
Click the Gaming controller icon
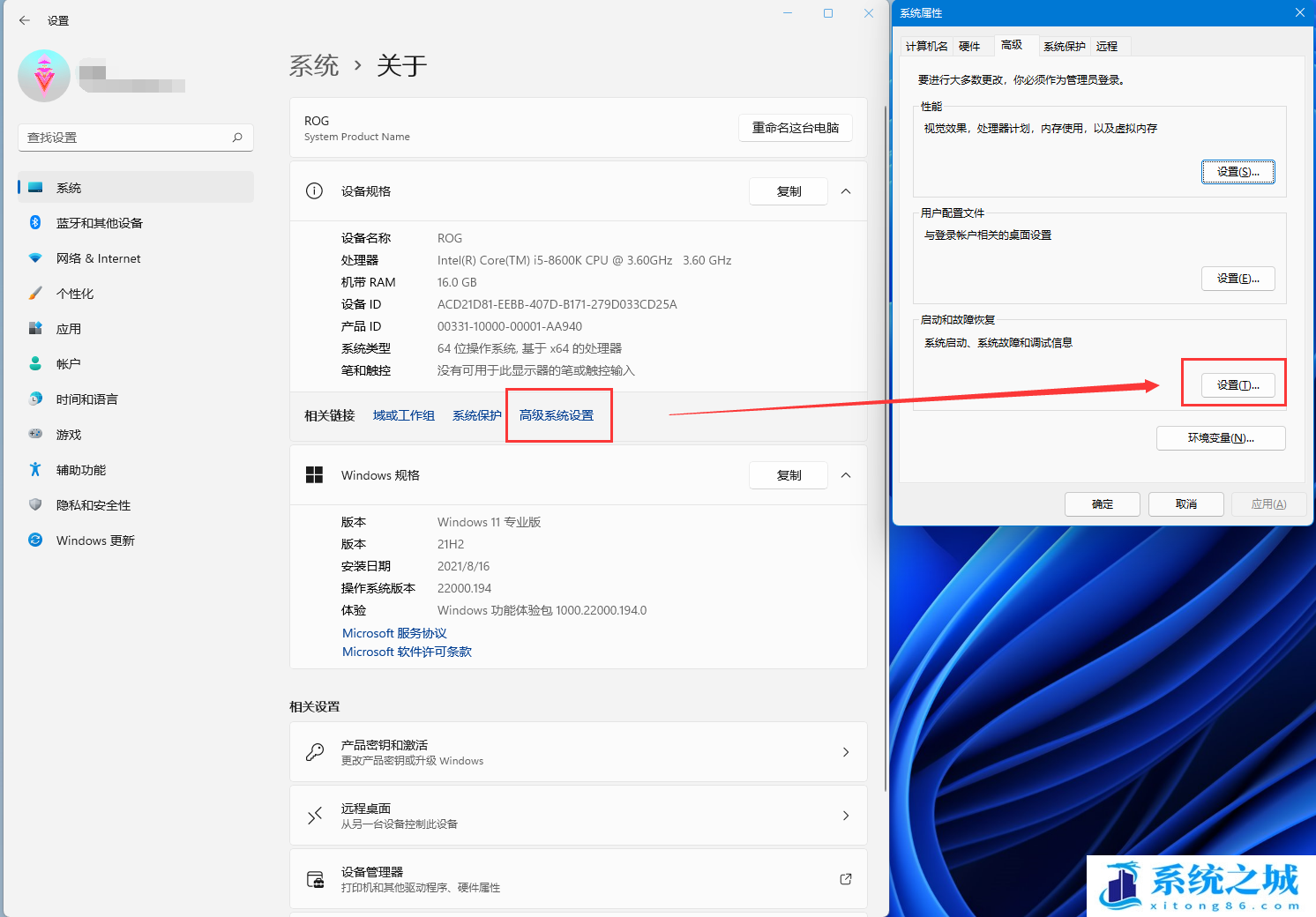tap(35, 434)
